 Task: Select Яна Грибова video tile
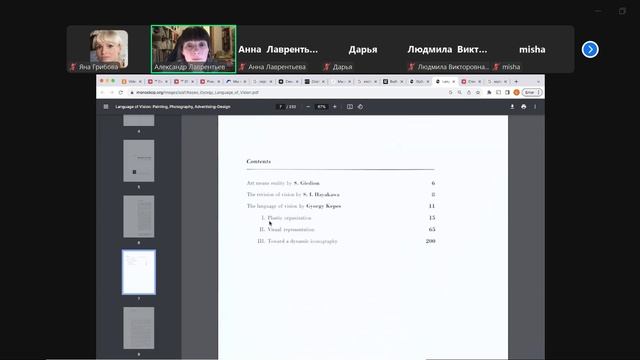109,49
